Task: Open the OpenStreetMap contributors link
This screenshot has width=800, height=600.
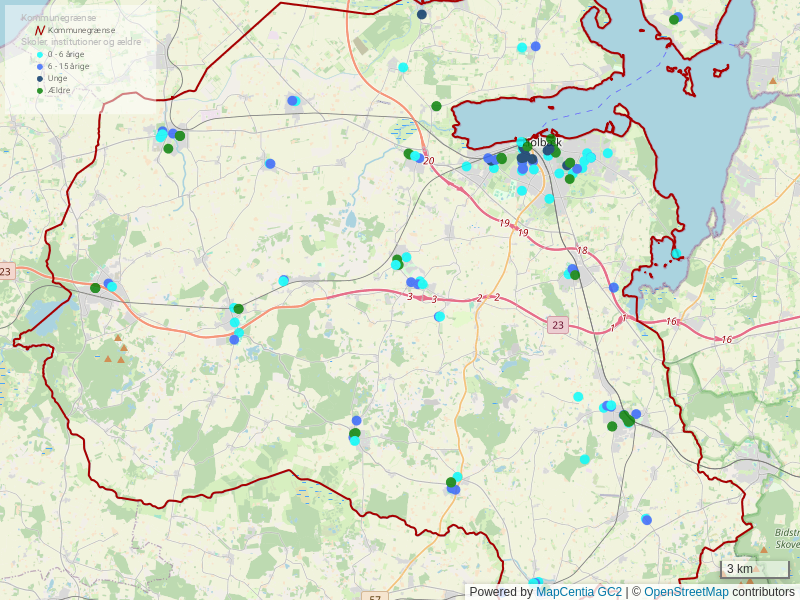Action: [x=686, y=592]
